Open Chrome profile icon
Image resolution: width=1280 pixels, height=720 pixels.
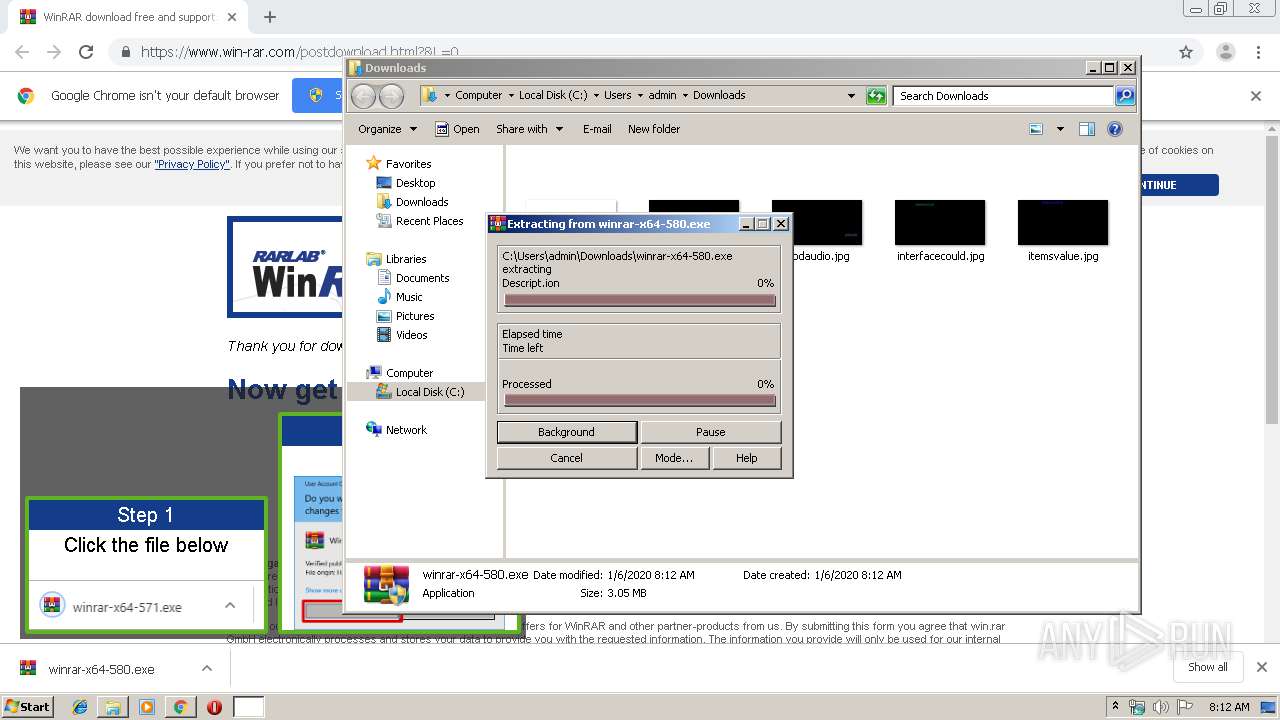tap(1225, 52)
